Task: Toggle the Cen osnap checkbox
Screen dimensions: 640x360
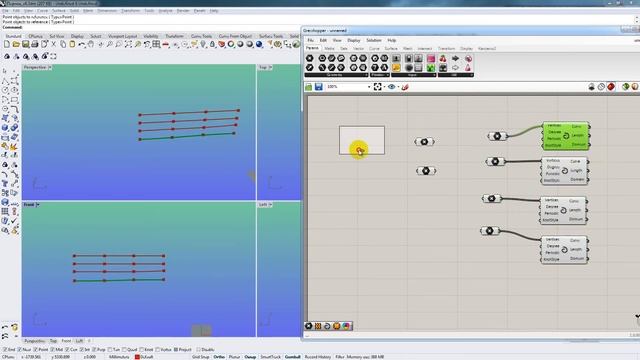Action: tap(67, 350)
